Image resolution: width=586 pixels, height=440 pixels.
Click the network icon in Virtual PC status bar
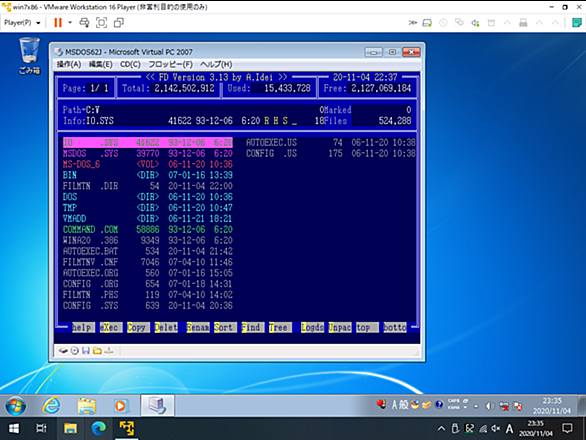109,351
